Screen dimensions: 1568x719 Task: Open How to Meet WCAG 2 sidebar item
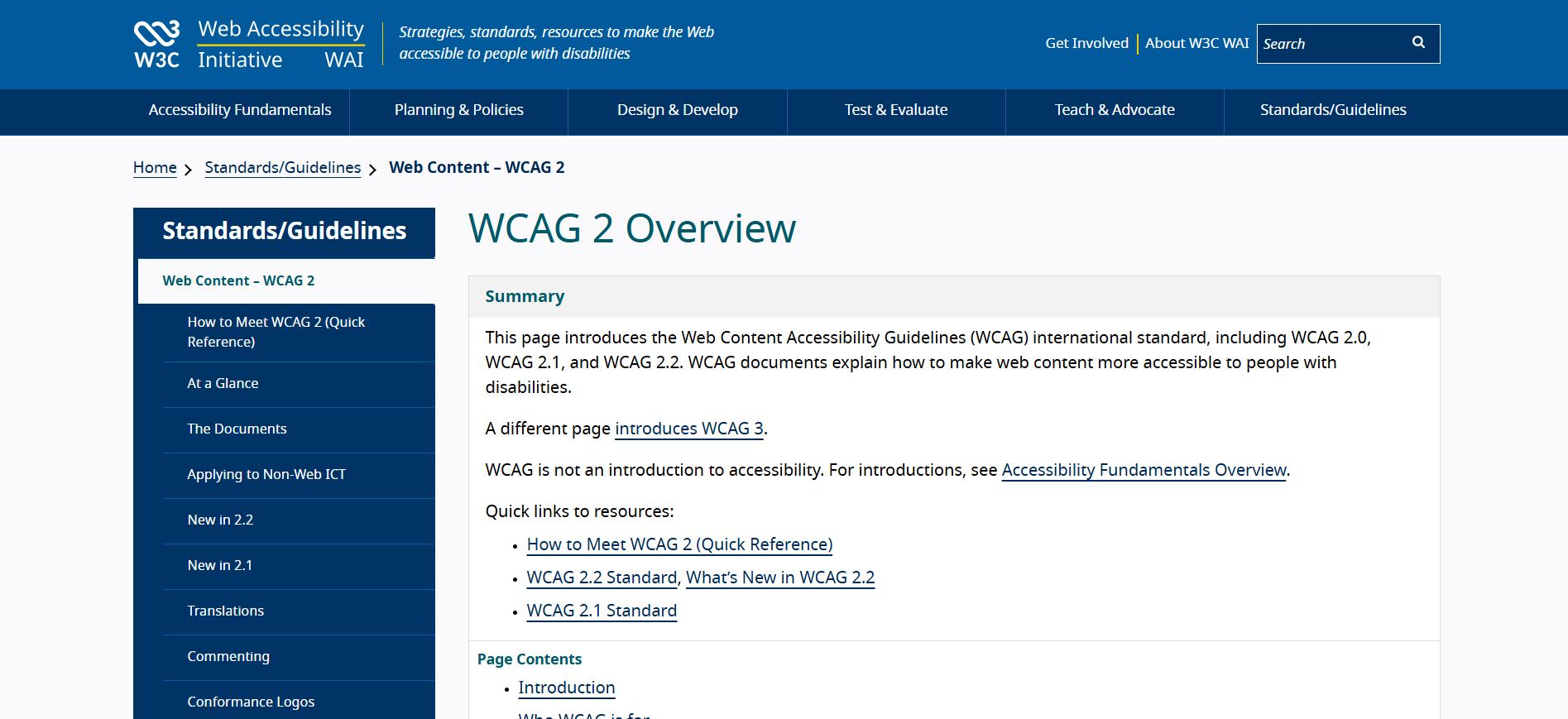pyautogui.click(x=299, y=332)
